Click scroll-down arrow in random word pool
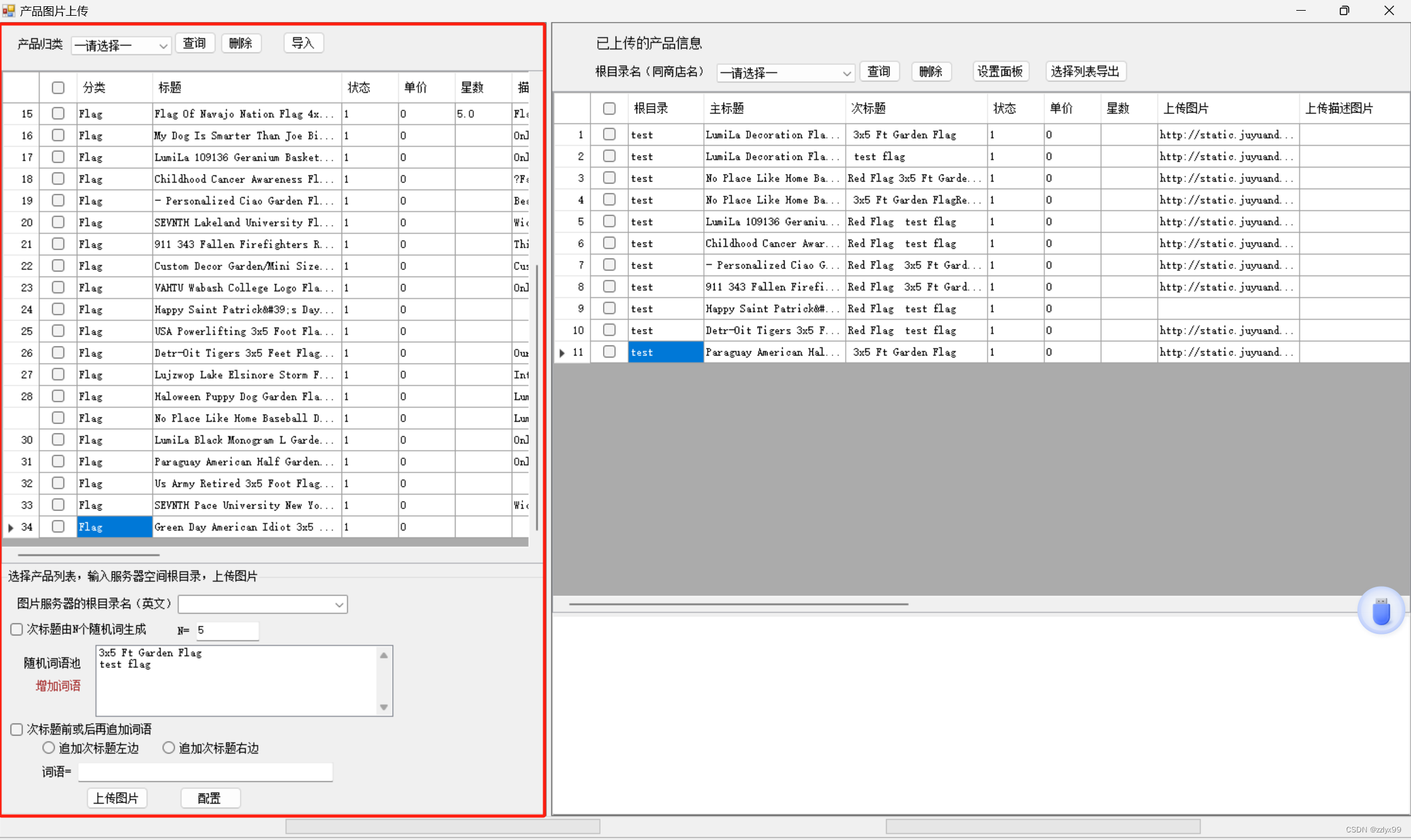 (x=383, y=707)
